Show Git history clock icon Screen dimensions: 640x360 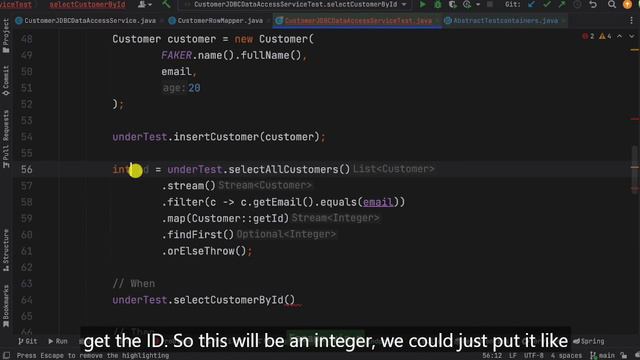point(577,4)
